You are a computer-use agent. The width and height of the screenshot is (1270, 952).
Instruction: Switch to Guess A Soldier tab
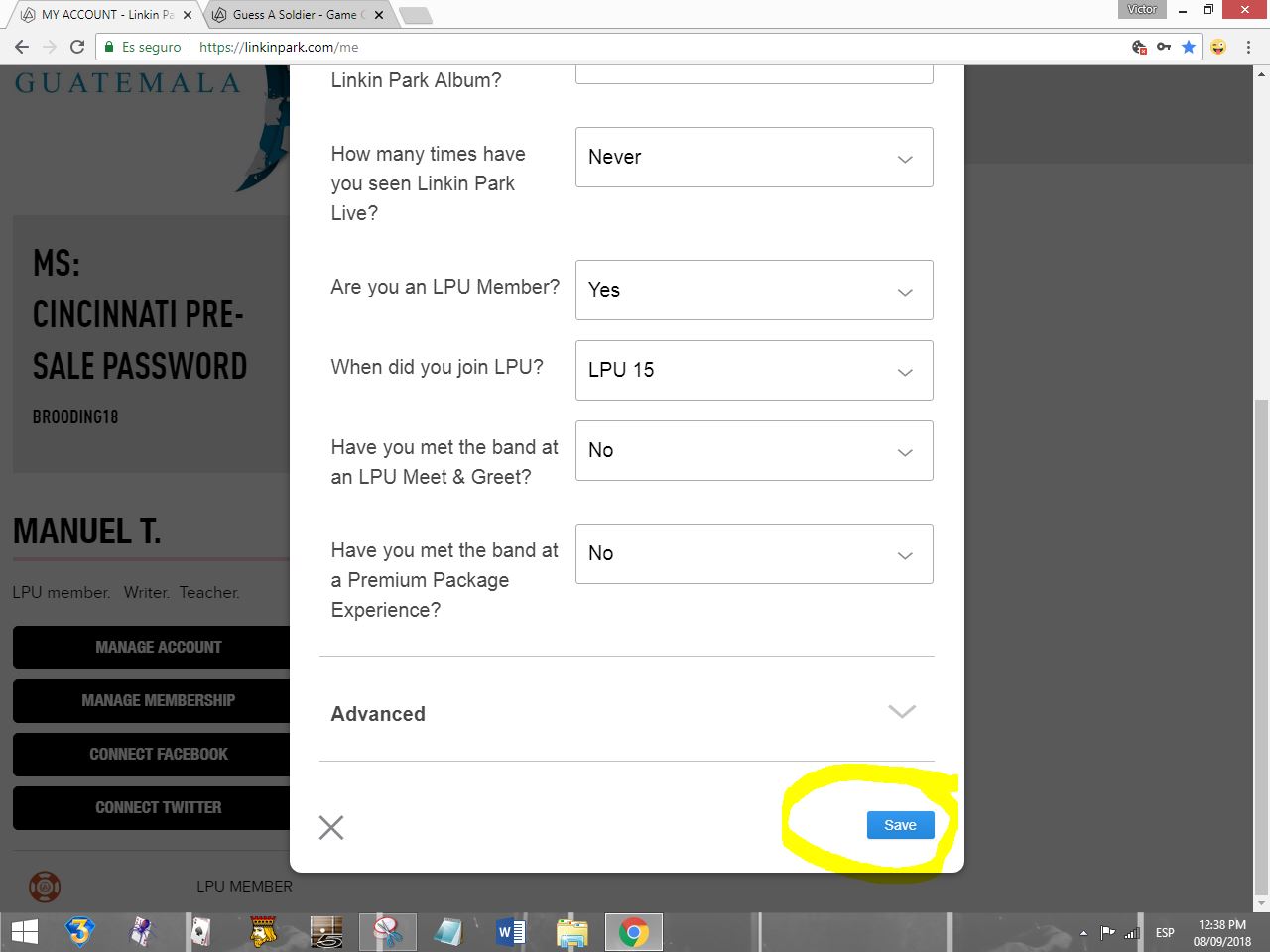tap(298, 15)
